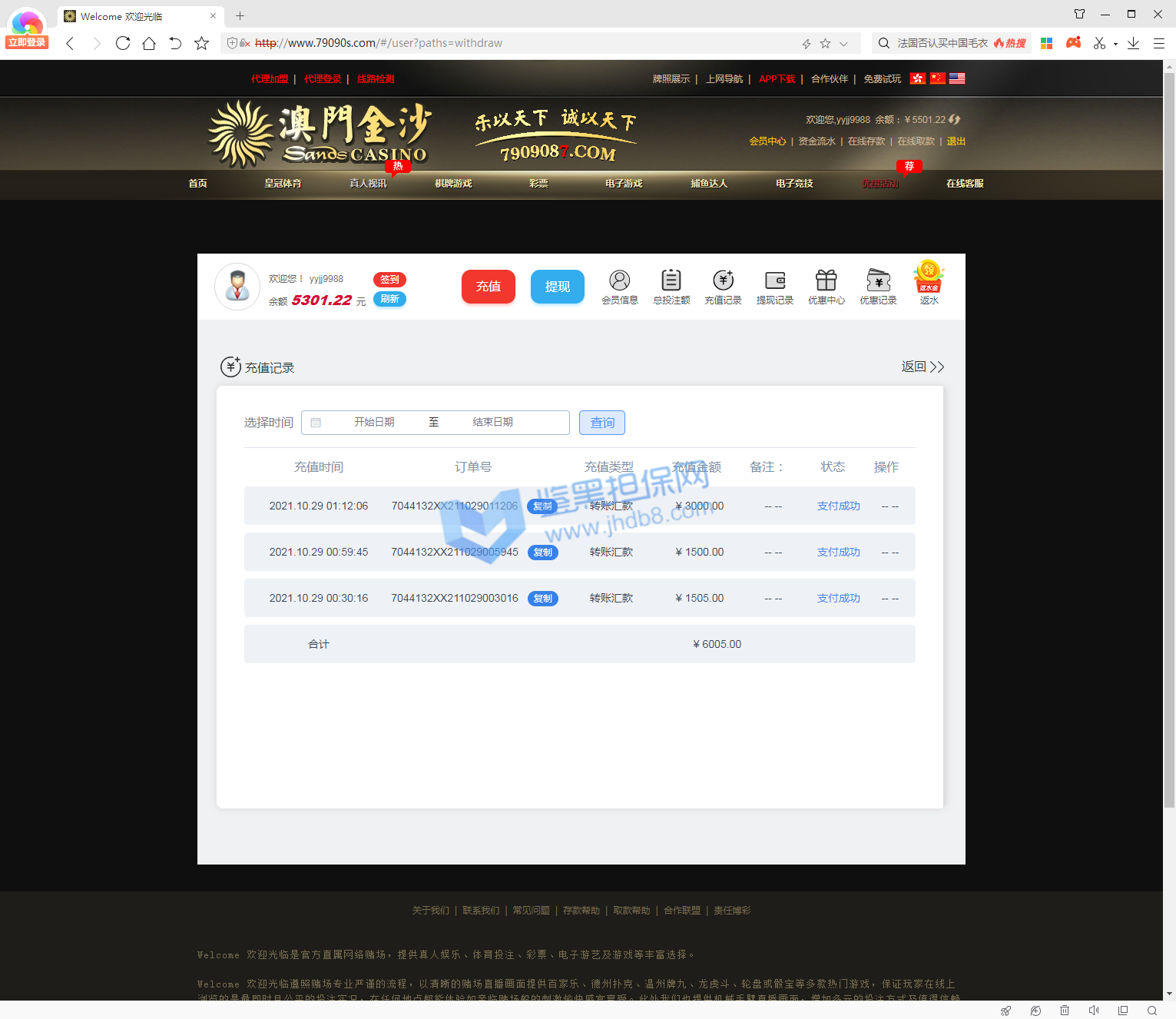Expand the address bar dropdown chevron

pos(843,44)
